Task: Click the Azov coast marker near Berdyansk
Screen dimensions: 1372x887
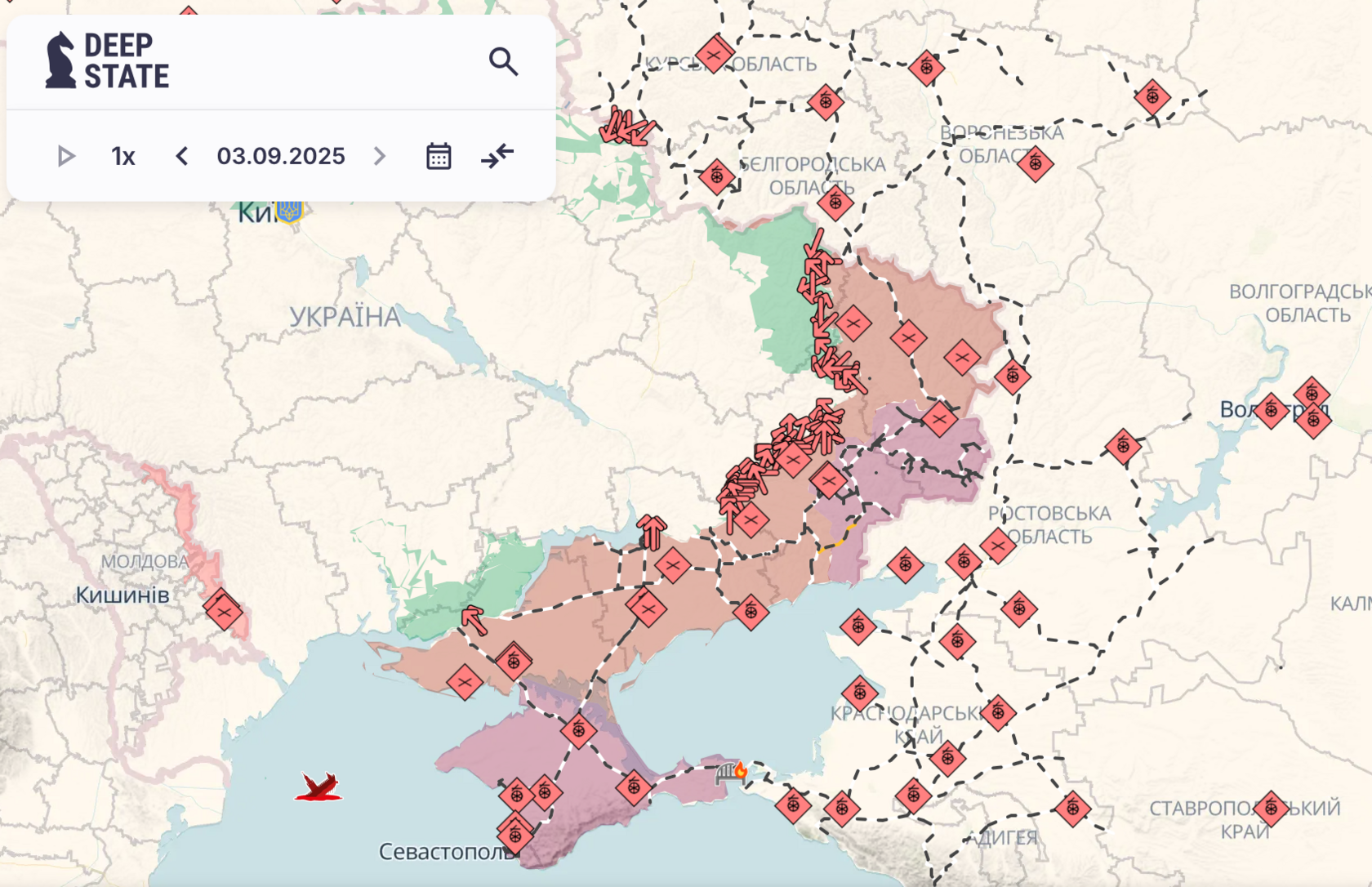Action: pos(751,612)
